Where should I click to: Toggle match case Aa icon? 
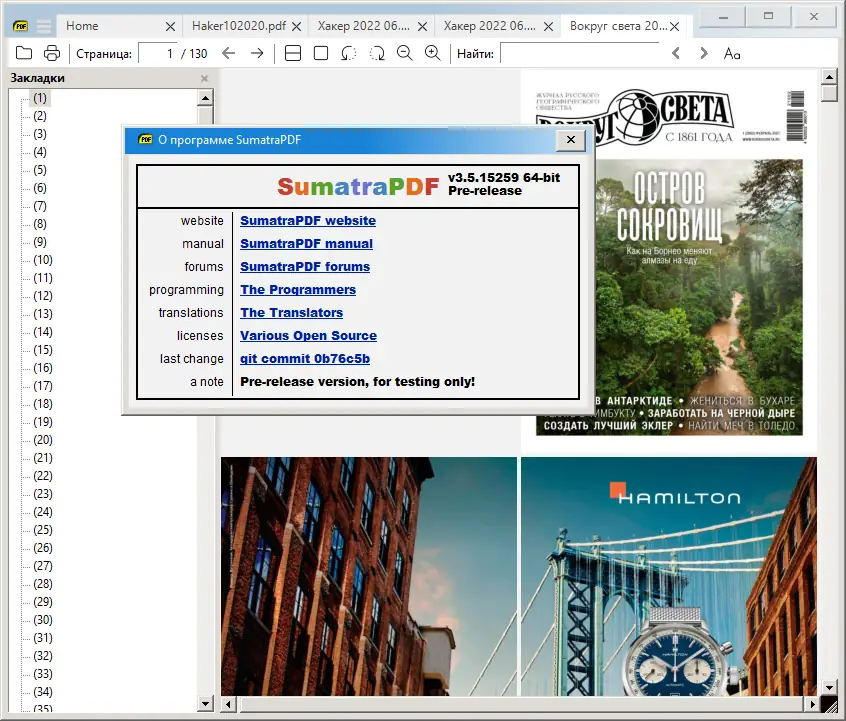tap(732, 53)
